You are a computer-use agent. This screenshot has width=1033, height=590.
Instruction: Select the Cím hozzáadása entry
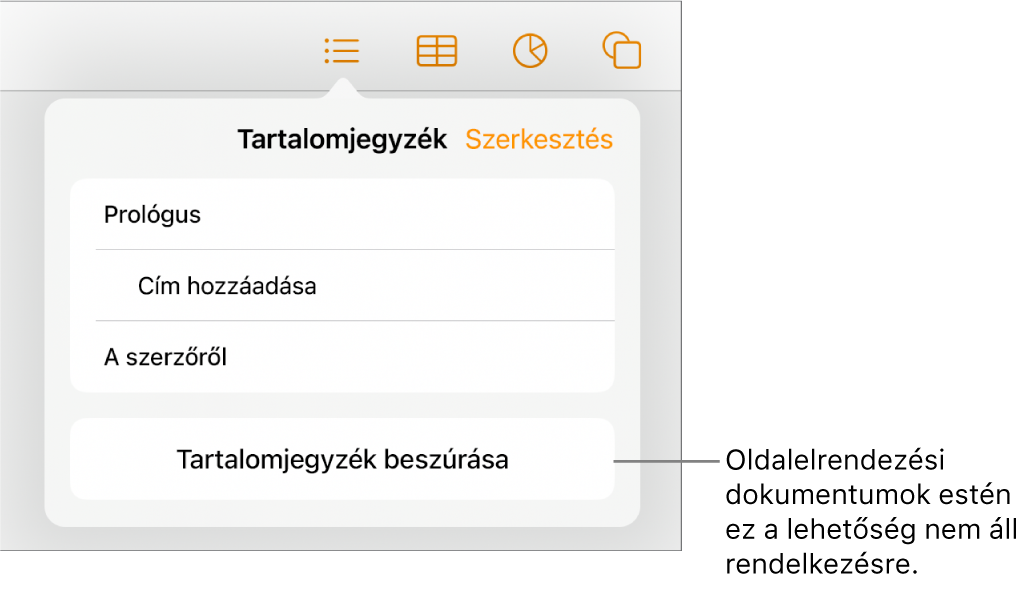tap(342, 286)
